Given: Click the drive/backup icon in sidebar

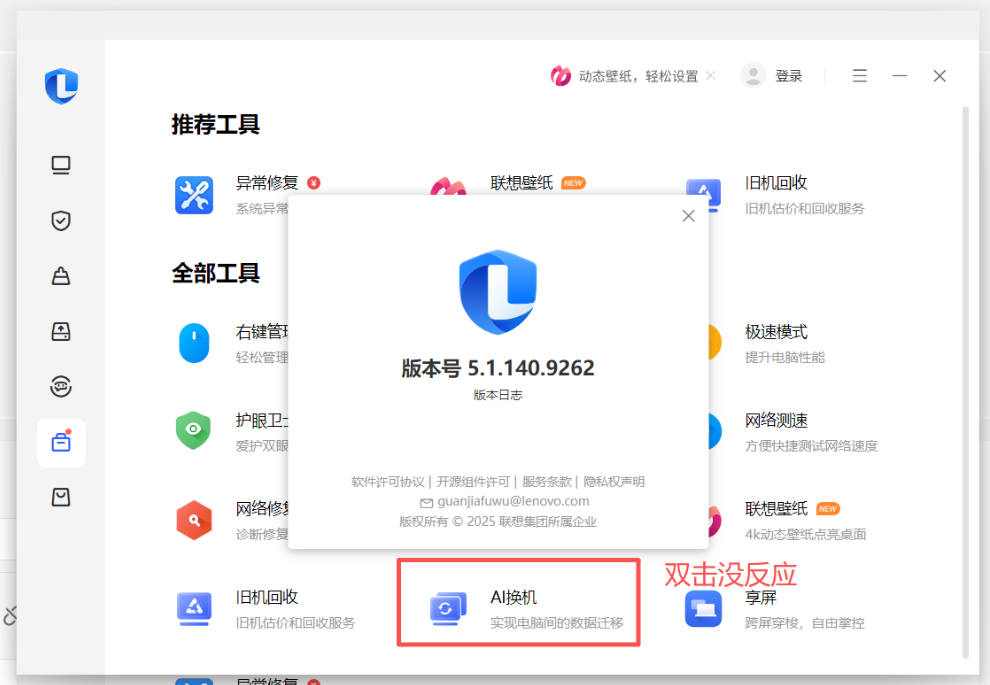Looking at the screenshot, I should [x=62, y=331].
